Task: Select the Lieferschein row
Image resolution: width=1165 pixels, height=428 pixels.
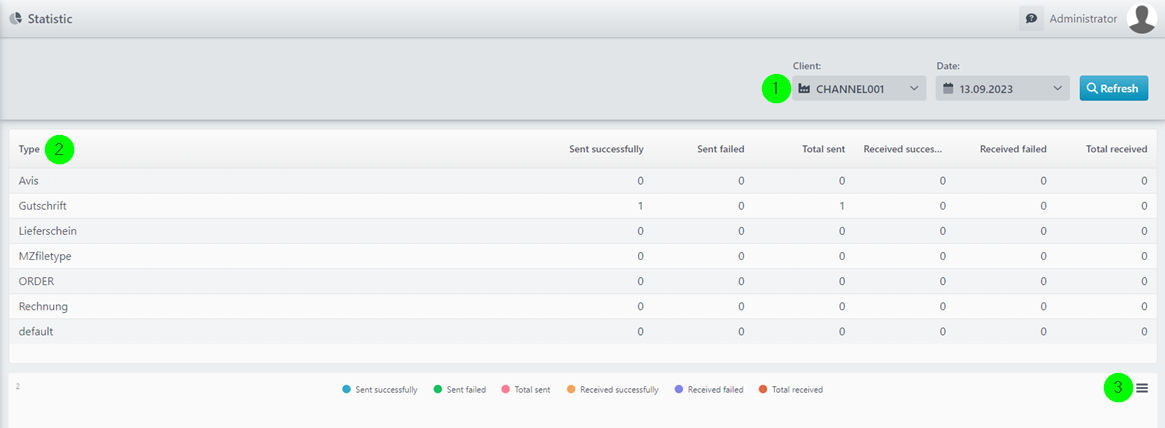Action: pyautogui.click(x=582, y=231)
